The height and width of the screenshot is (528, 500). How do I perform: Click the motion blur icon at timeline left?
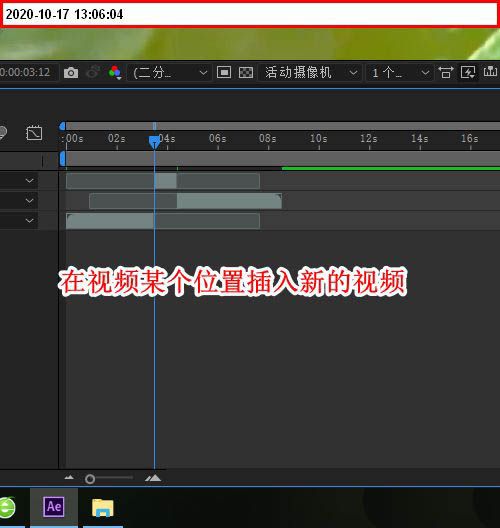point(2,132)
